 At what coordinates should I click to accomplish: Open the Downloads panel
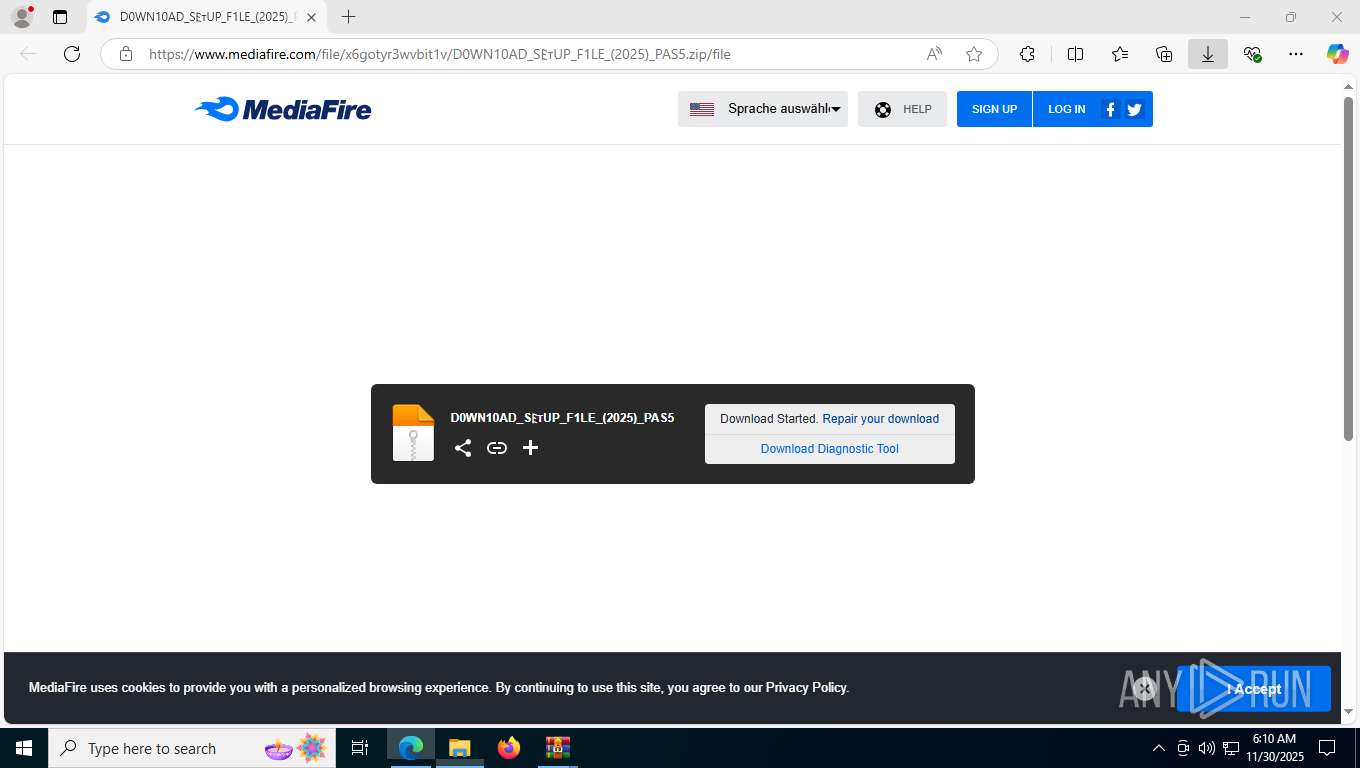(x=1208, y=54)
